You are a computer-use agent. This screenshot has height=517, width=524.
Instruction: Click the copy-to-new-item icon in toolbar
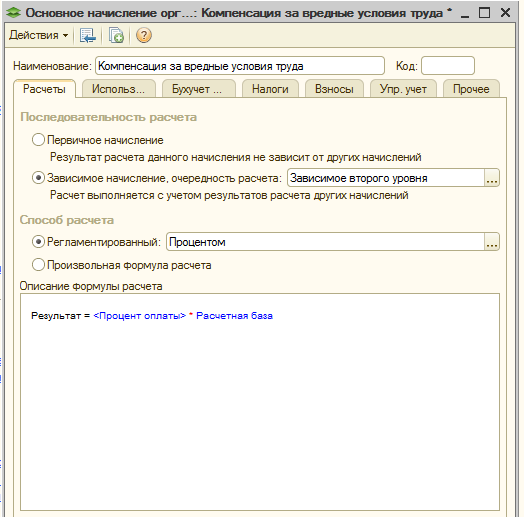116,35
